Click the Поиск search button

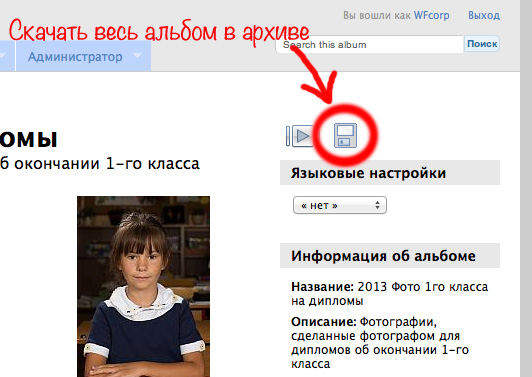coord(482,44)
